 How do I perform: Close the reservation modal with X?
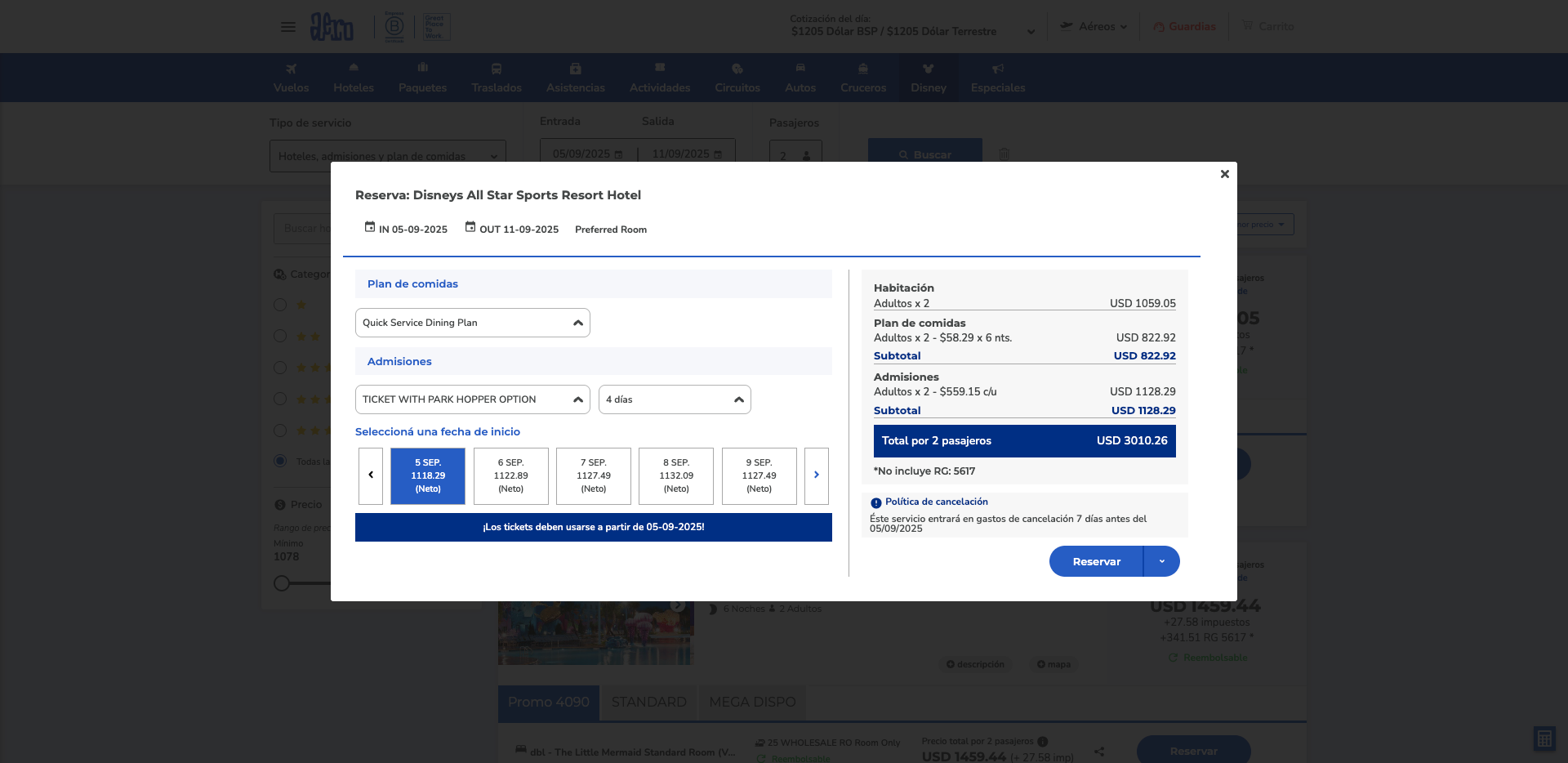tap(1224, 174)
